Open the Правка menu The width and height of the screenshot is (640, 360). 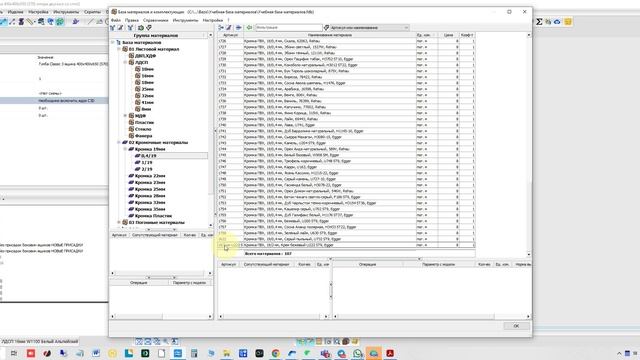click(x=132, y=20)
